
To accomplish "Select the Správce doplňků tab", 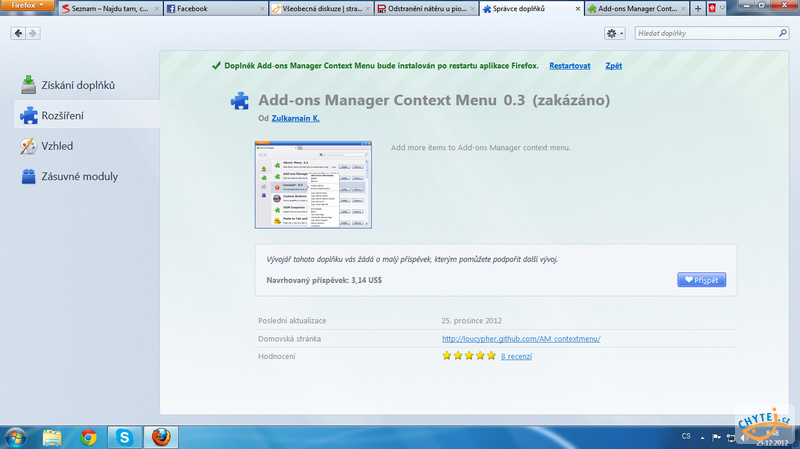I will [x=532, y=9].
